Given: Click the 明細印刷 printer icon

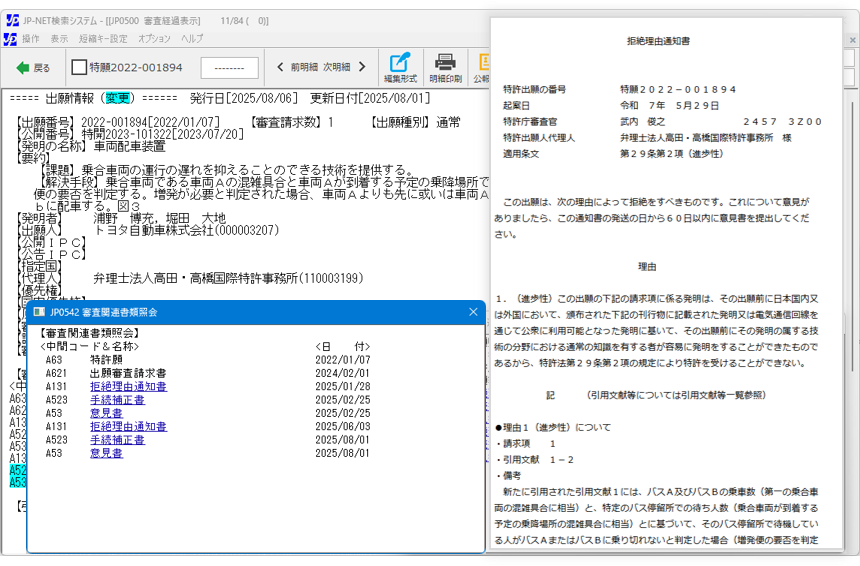Looking at the screenshot, I should coord(445,67).
